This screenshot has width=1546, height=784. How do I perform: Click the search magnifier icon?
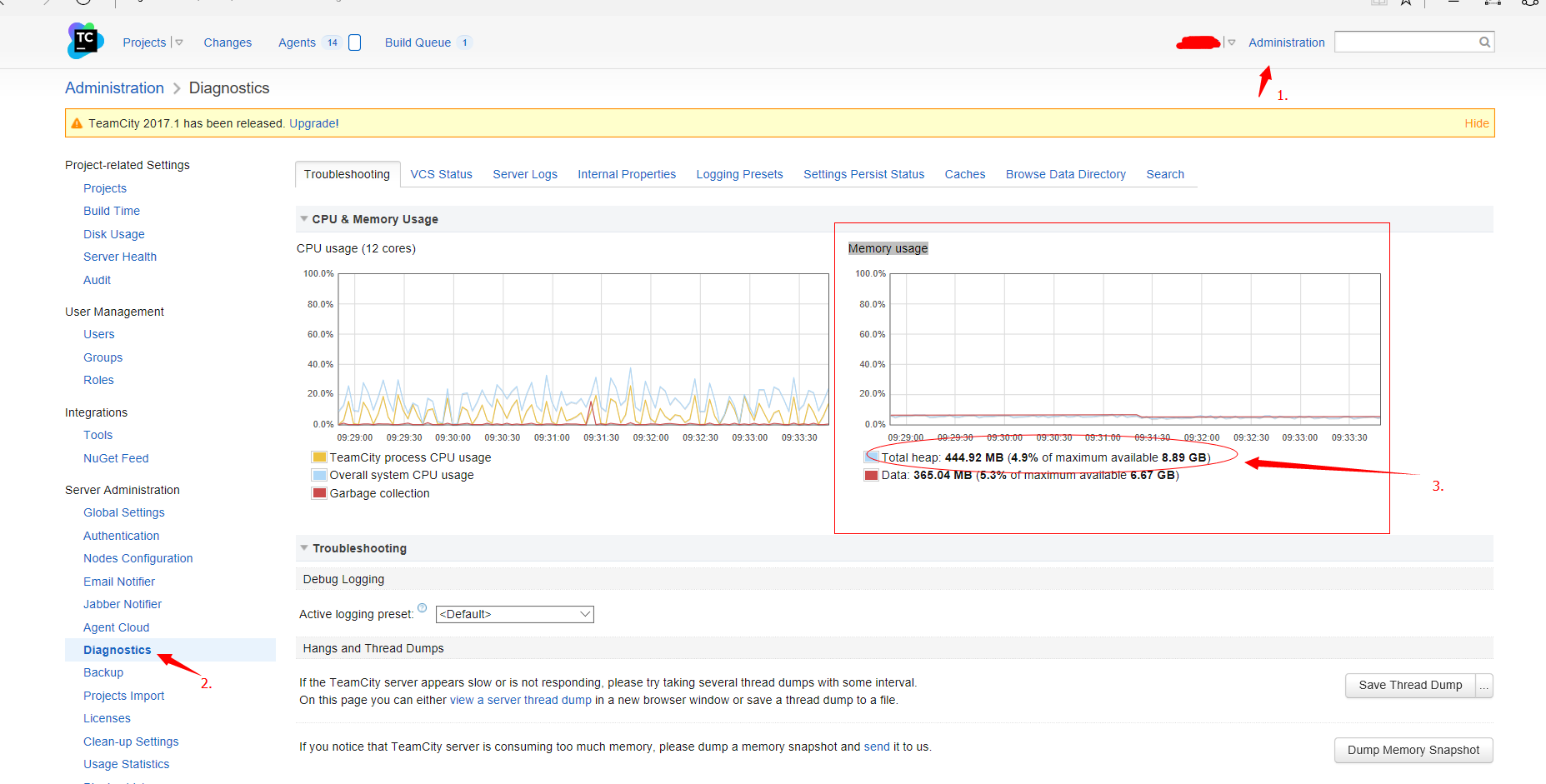[x=1484, y=42]
